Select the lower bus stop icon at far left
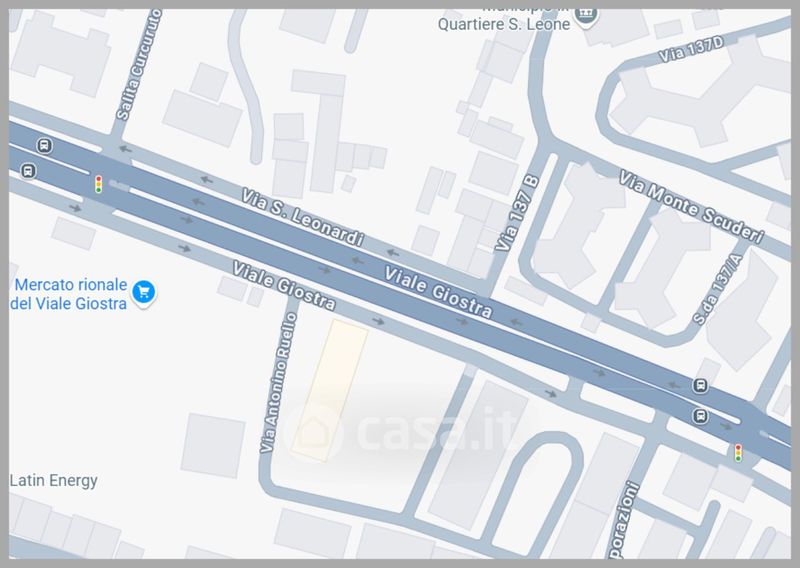This screenshot has width=800, height=568. pos(28,171)
